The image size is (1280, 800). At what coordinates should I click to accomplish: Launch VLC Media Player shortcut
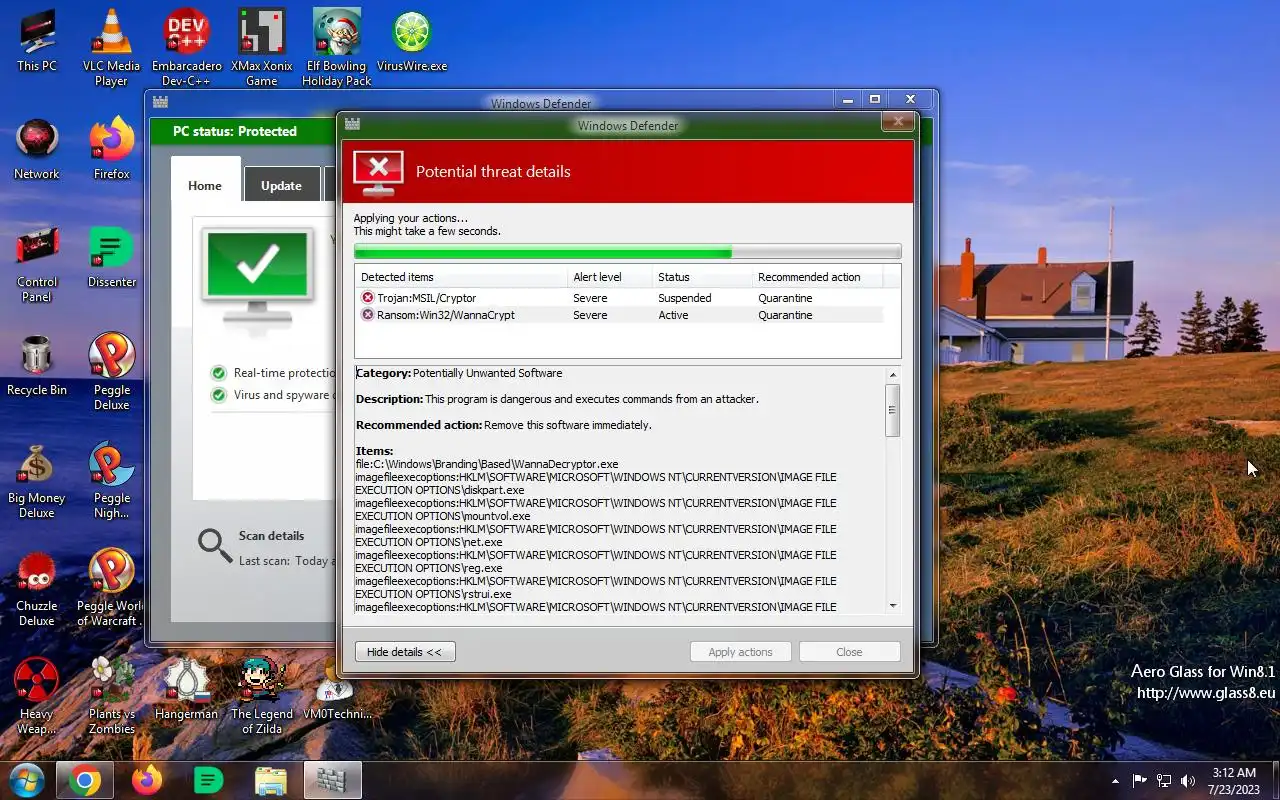(111, 48)
